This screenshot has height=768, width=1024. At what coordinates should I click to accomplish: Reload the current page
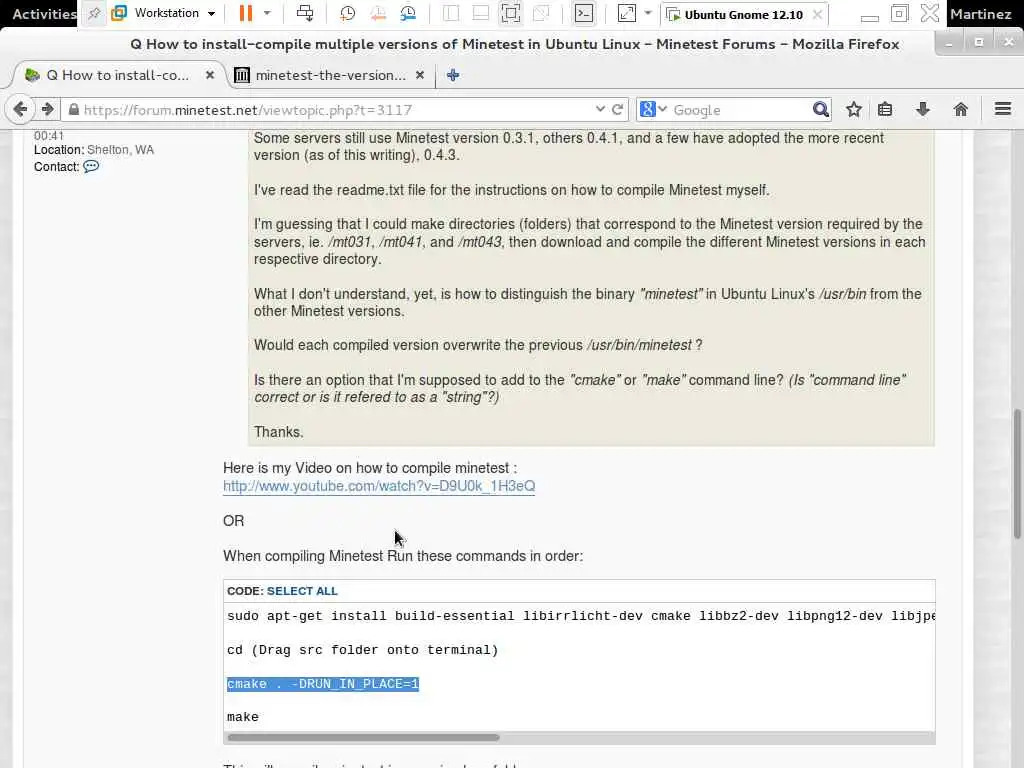[617, 109]
